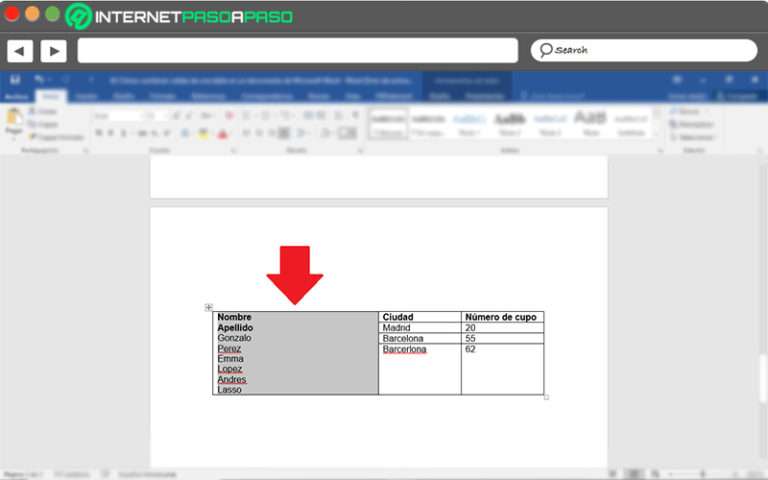Open the Párrafo dialog launcher
The height and width of the screenshot is (480, 768).
360,151
